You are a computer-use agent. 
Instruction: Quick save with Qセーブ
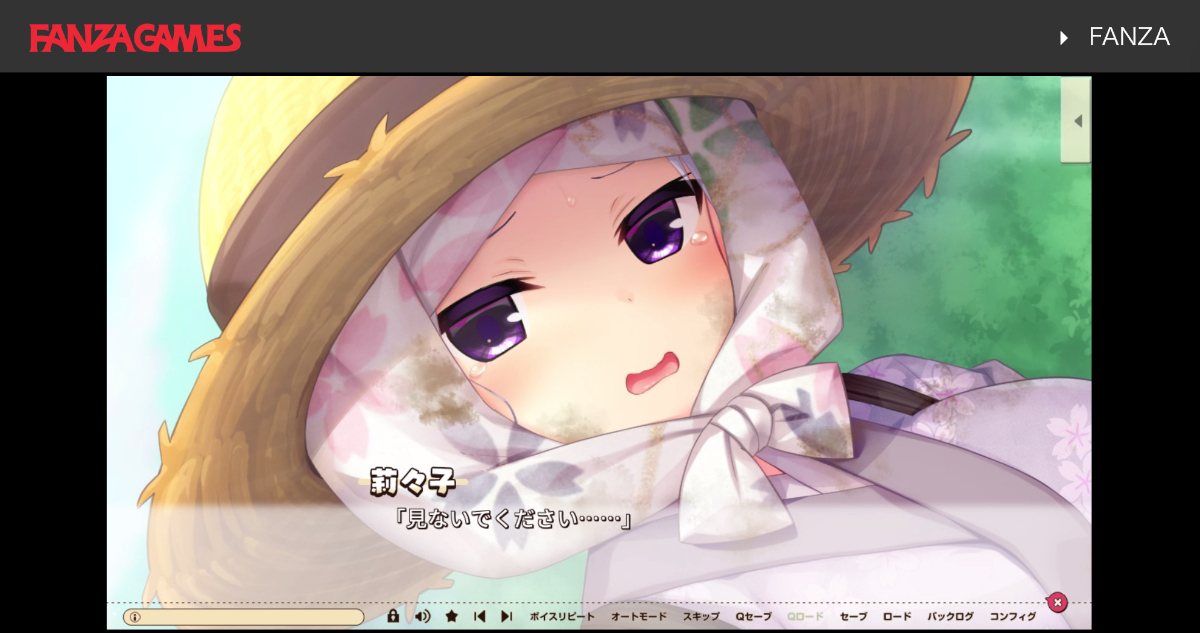coord(754,617)
